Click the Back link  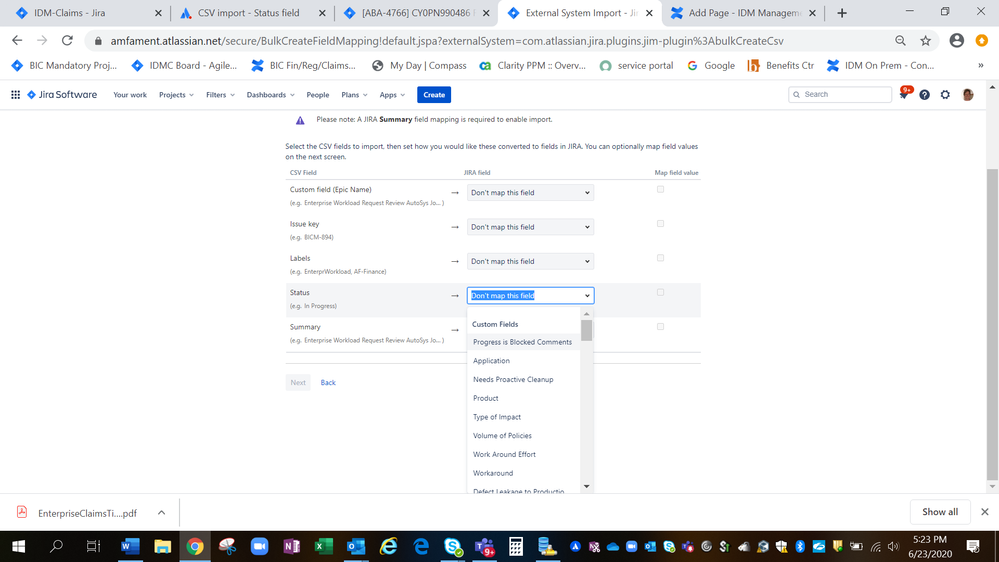pos(327,382)
